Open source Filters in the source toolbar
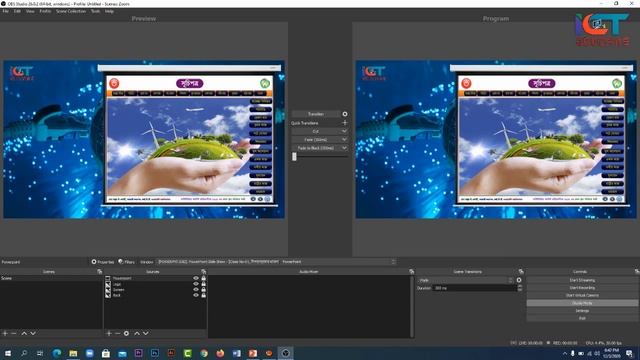640x360 pixels. pyautogui.click(x=127, y=262)
